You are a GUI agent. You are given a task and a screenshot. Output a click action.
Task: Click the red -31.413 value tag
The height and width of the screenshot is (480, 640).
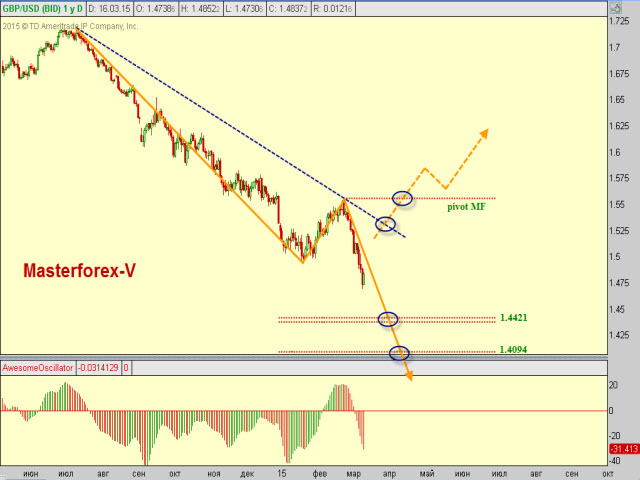click(x=624, y=449)
